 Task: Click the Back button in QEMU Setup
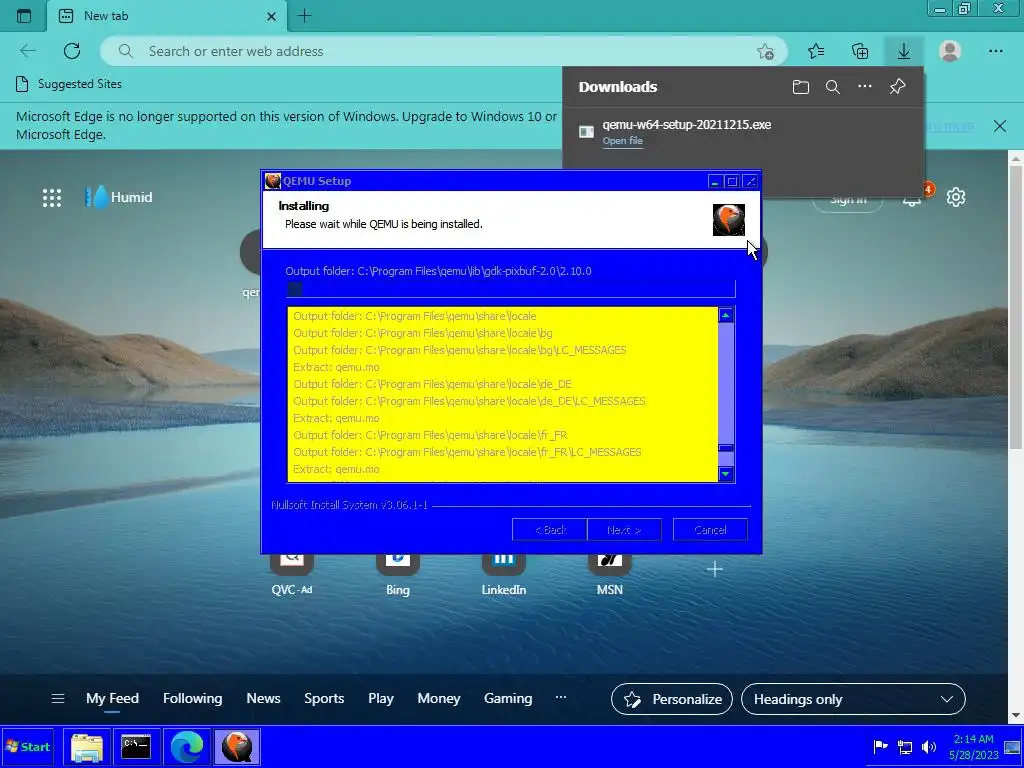click(549, 530)
